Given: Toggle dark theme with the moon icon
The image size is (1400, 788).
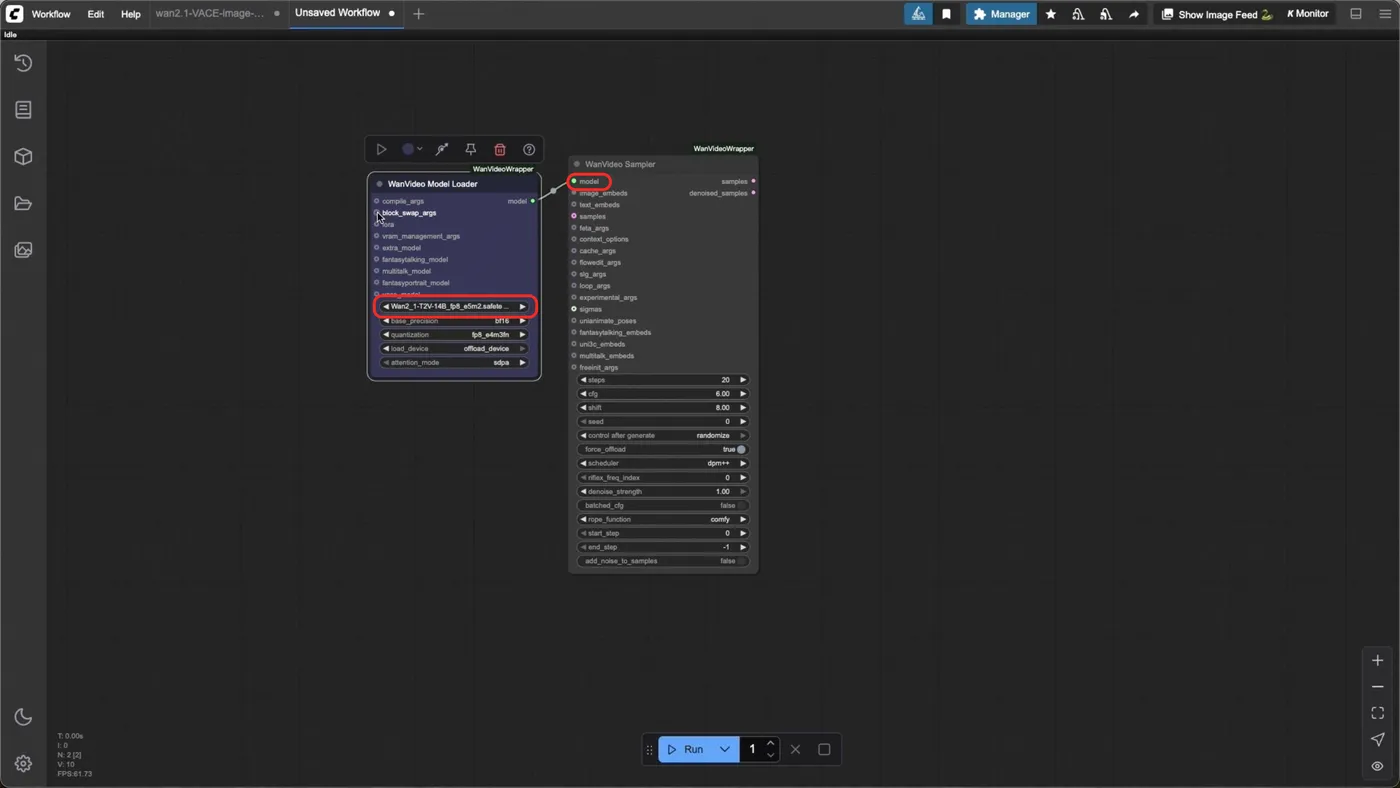Looking at the screenshot, I should (23, 717).
